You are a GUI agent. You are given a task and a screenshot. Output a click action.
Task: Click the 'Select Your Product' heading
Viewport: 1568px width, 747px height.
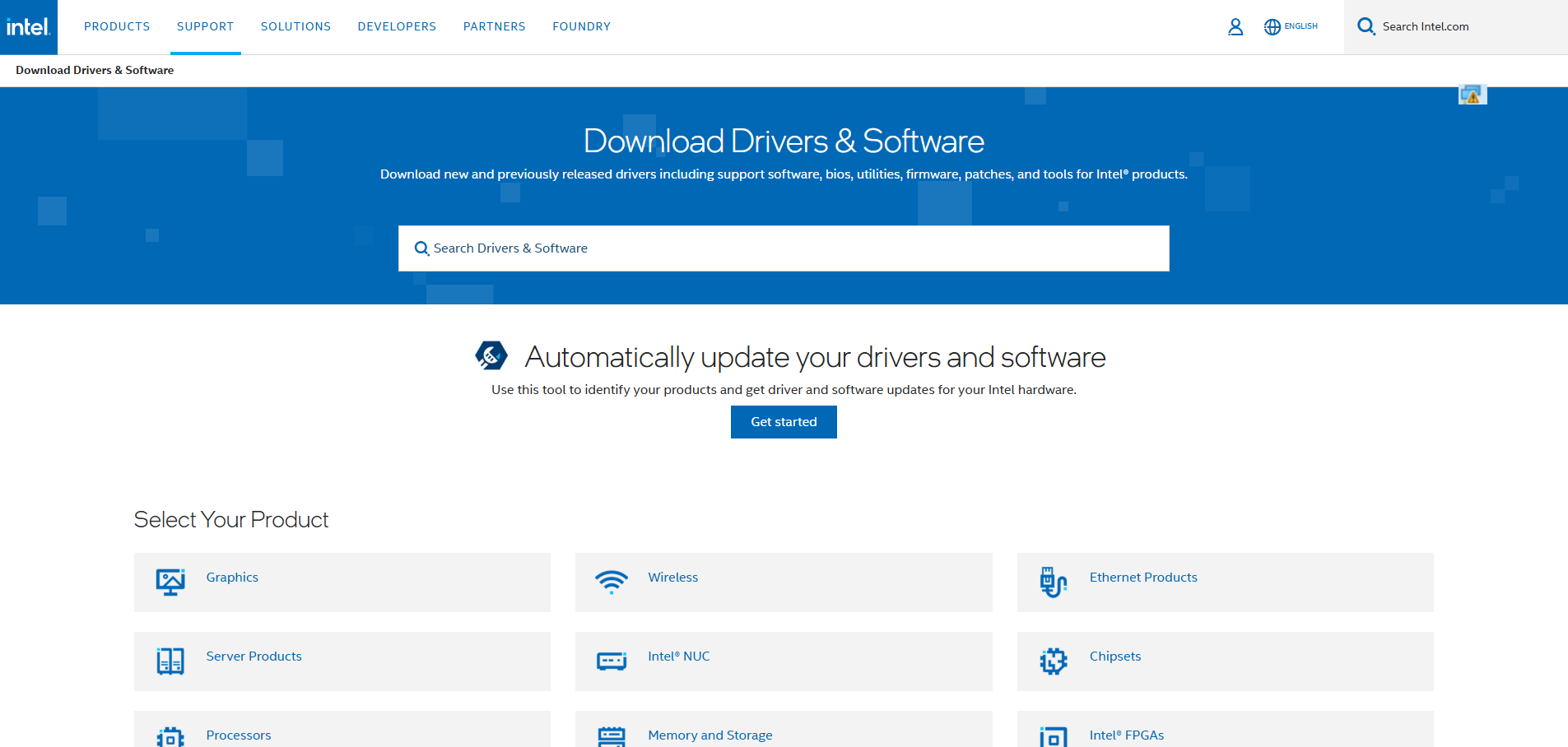pos(231,519)
